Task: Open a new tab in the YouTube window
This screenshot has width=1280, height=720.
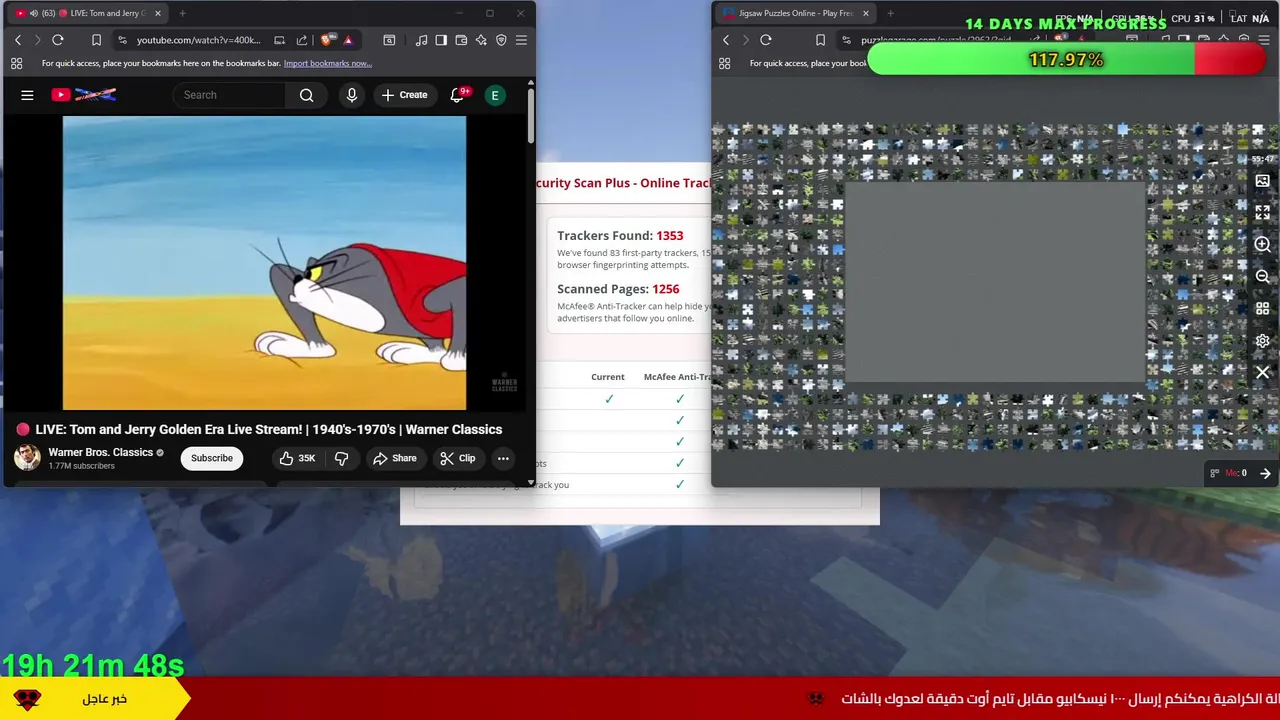Action: point(182,13)
